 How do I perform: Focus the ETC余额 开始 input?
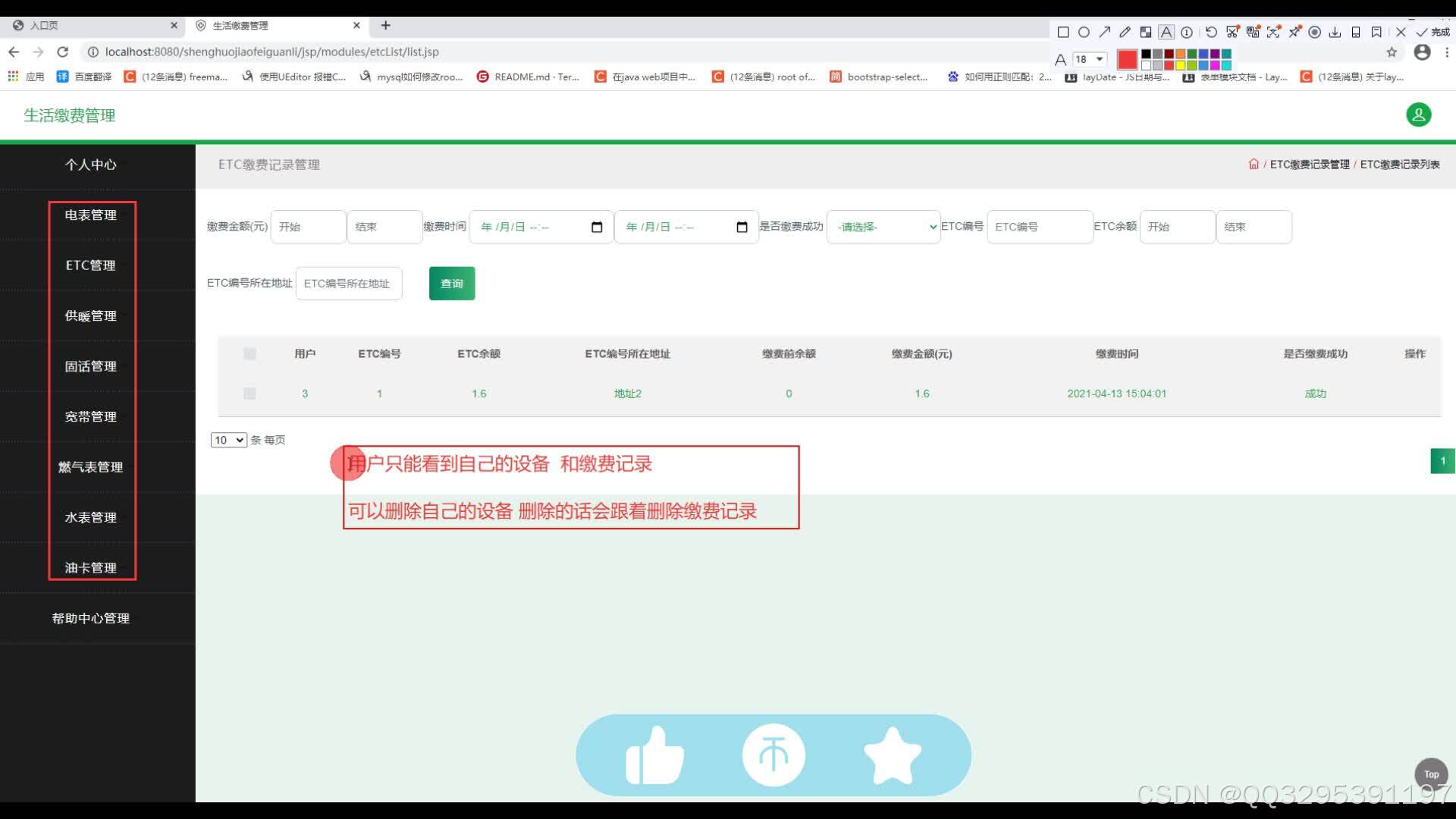coord(1177,227)
